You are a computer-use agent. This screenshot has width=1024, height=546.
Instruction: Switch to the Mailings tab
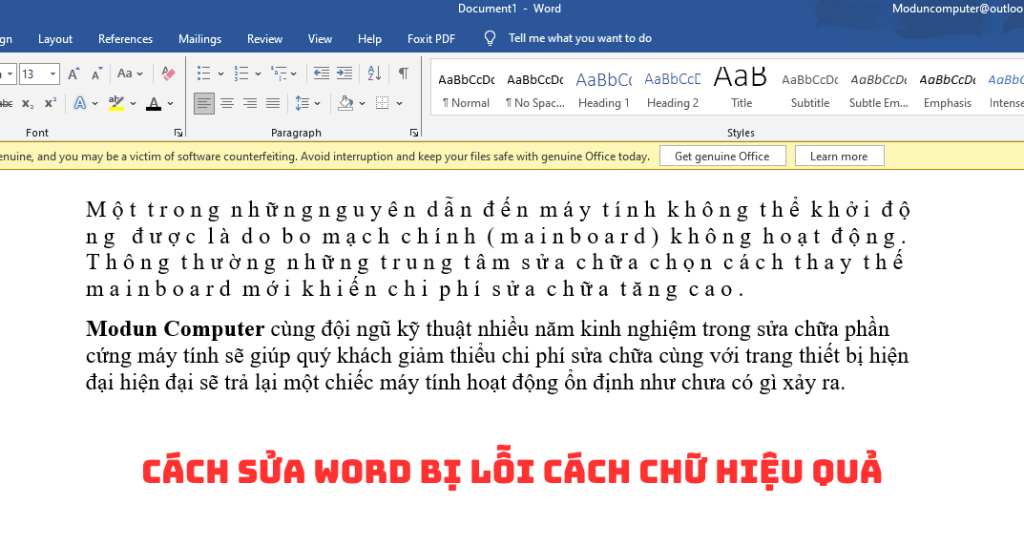(x=200, y=39)
